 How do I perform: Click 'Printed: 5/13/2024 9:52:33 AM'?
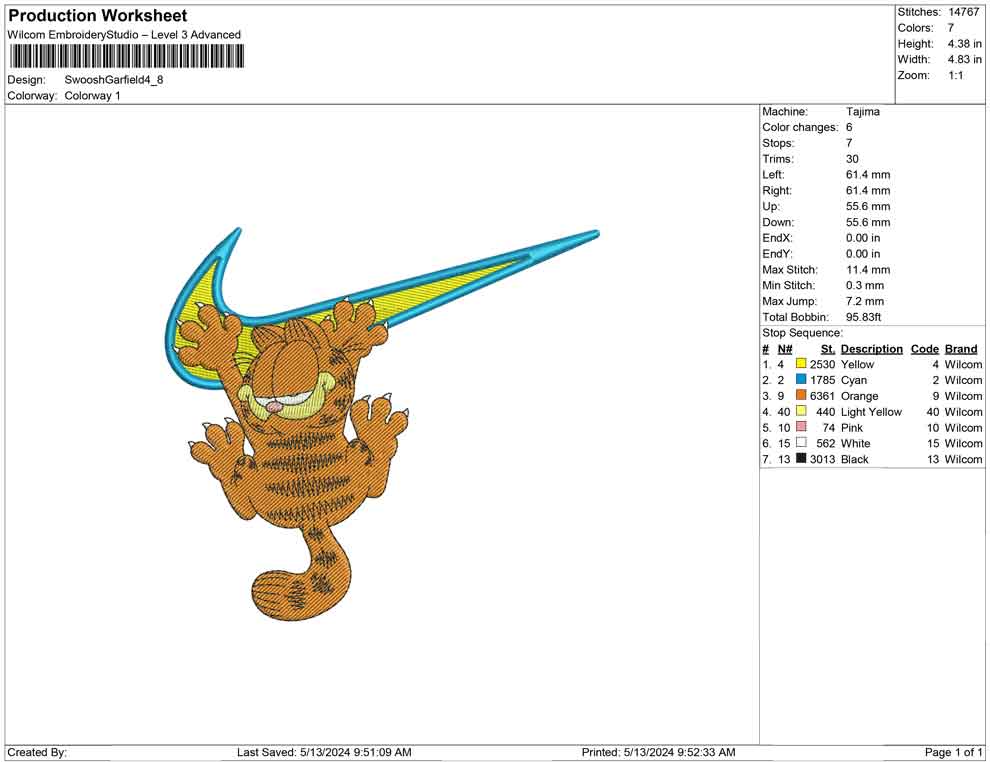point(658,752)
